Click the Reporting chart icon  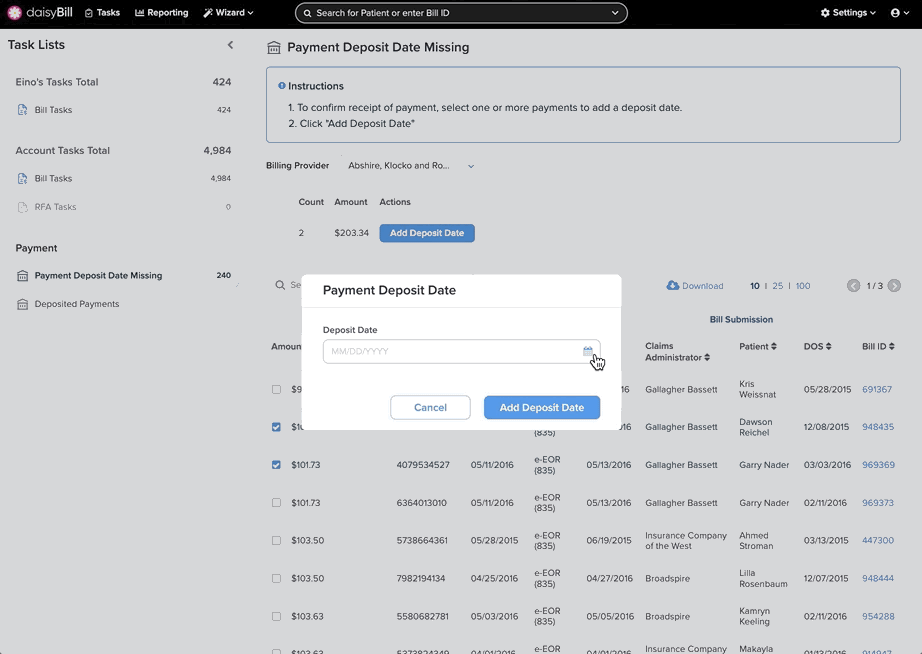pyautogui.click(x=139, y=12)
